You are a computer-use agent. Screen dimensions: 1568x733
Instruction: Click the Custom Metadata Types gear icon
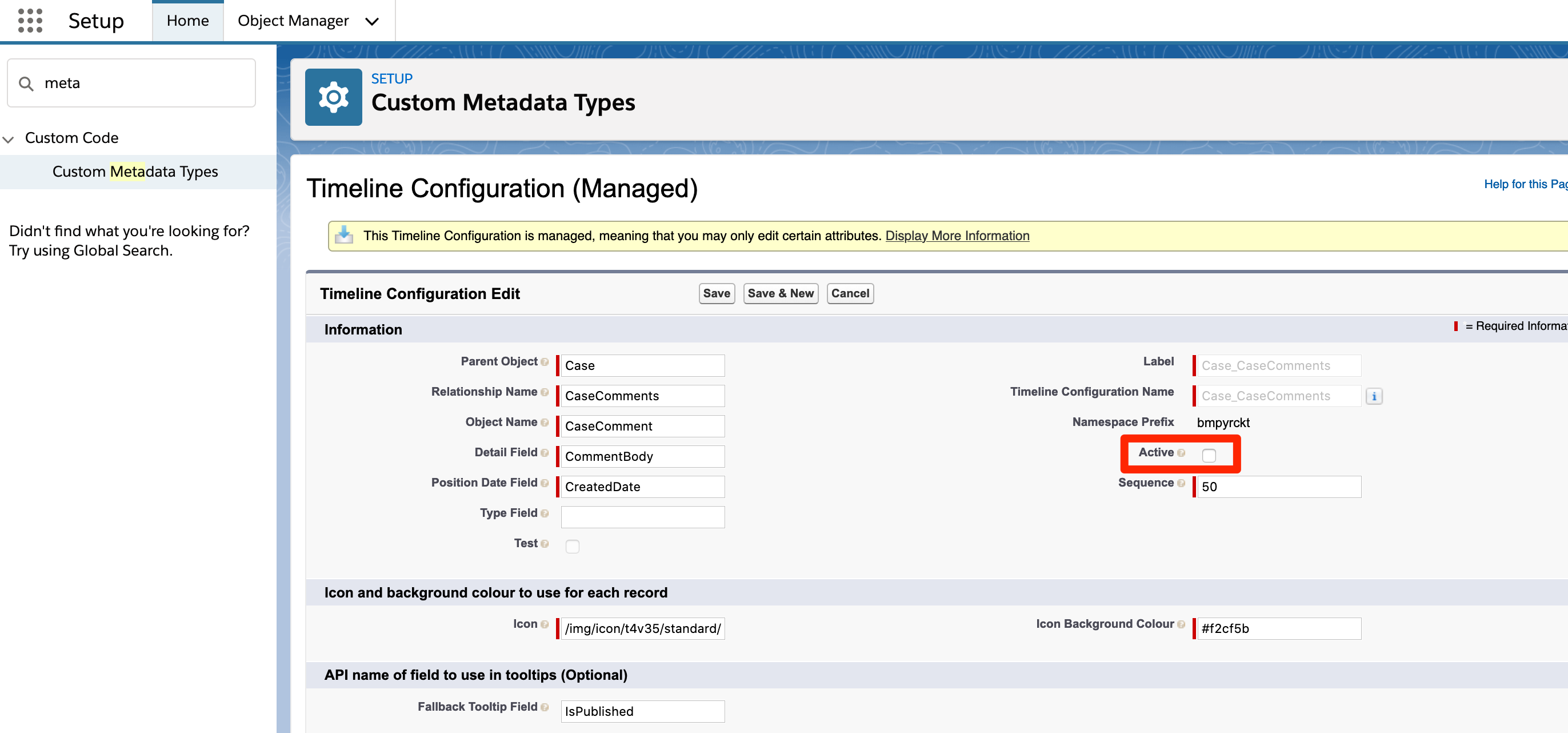click(x=334, y=96)
